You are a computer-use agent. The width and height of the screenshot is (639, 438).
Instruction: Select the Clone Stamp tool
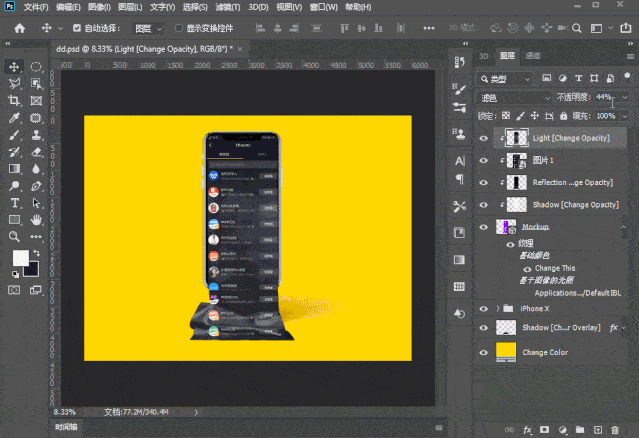(36, 135)
